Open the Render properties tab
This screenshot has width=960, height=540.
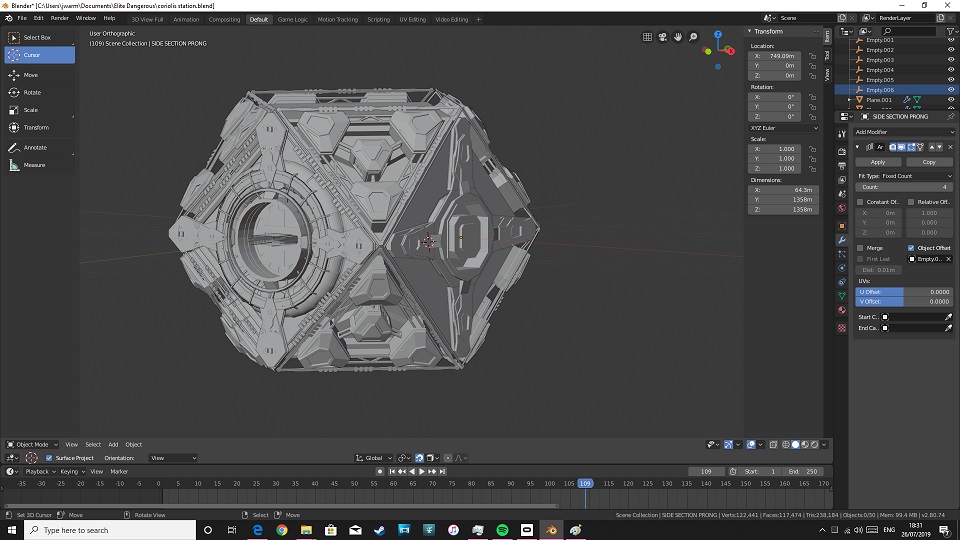(842, 151)
